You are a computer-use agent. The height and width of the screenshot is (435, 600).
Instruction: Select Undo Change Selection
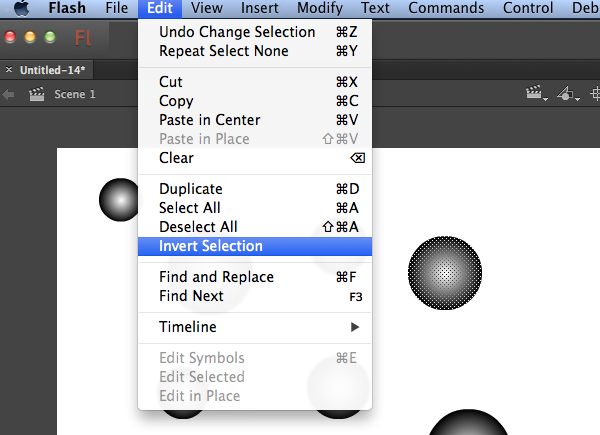pyautogui.click(x=237, y=32)
